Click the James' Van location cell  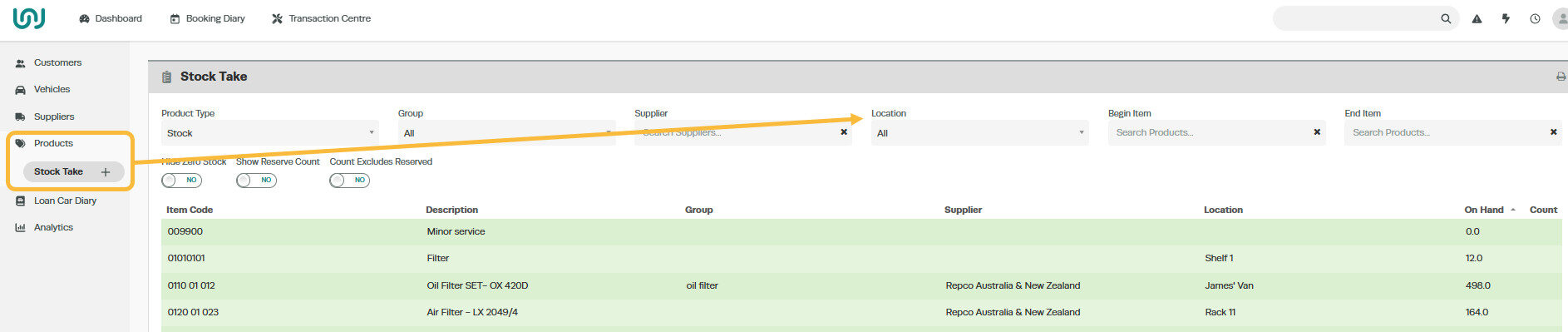coord(1229,285)
